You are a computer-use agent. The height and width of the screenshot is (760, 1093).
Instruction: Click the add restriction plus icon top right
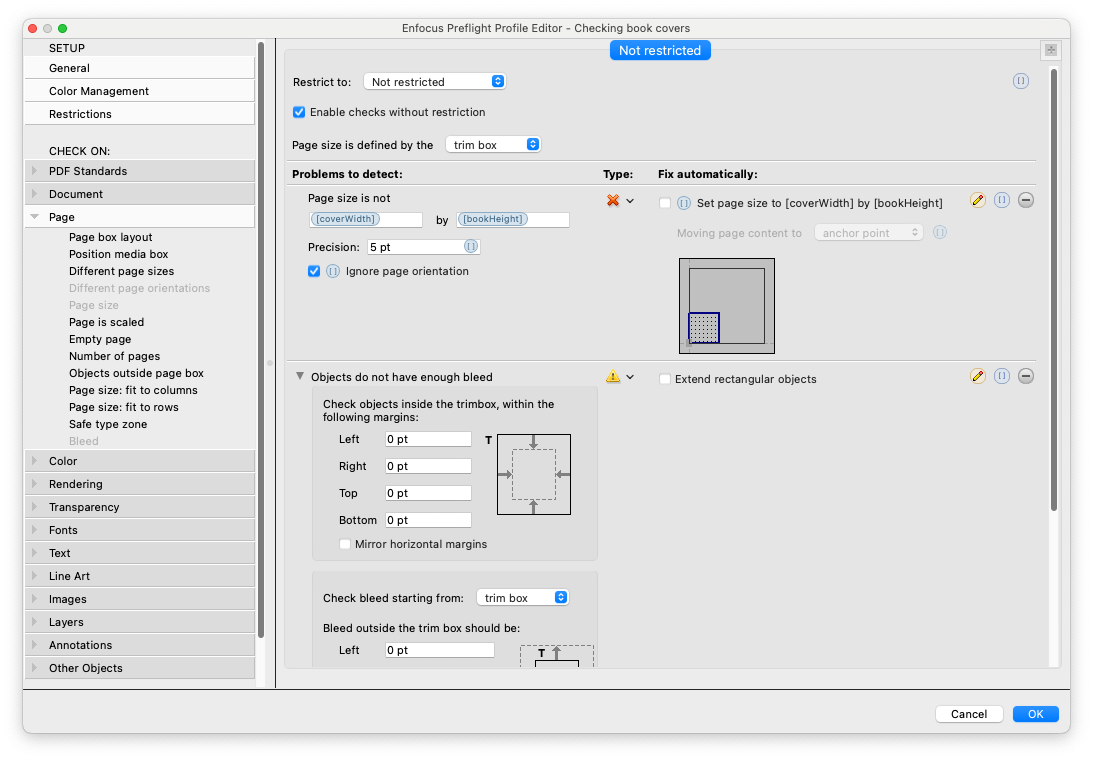click(1050, 50)
